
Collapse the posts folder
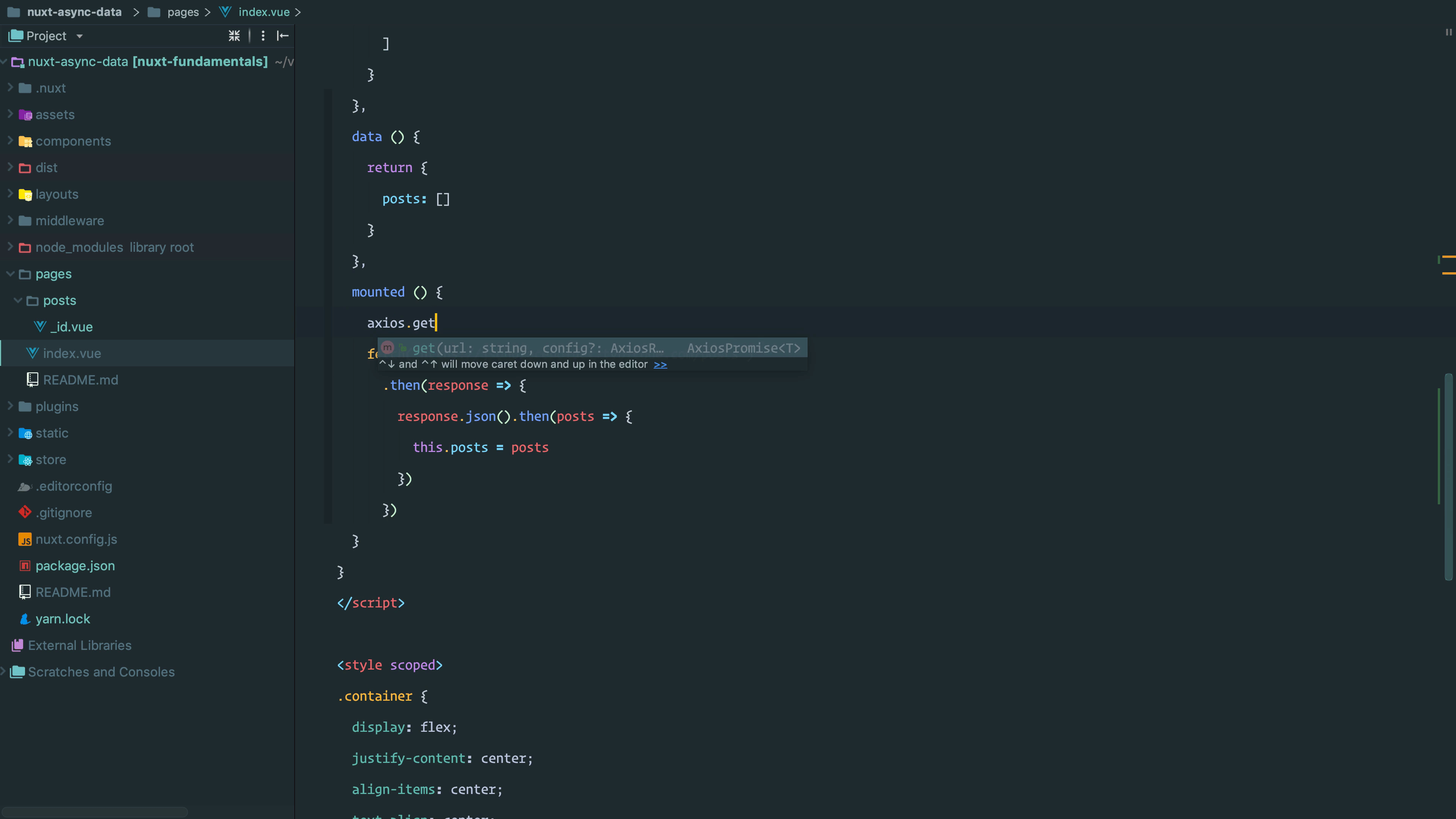pyautogui.click(x=18, y=301)
